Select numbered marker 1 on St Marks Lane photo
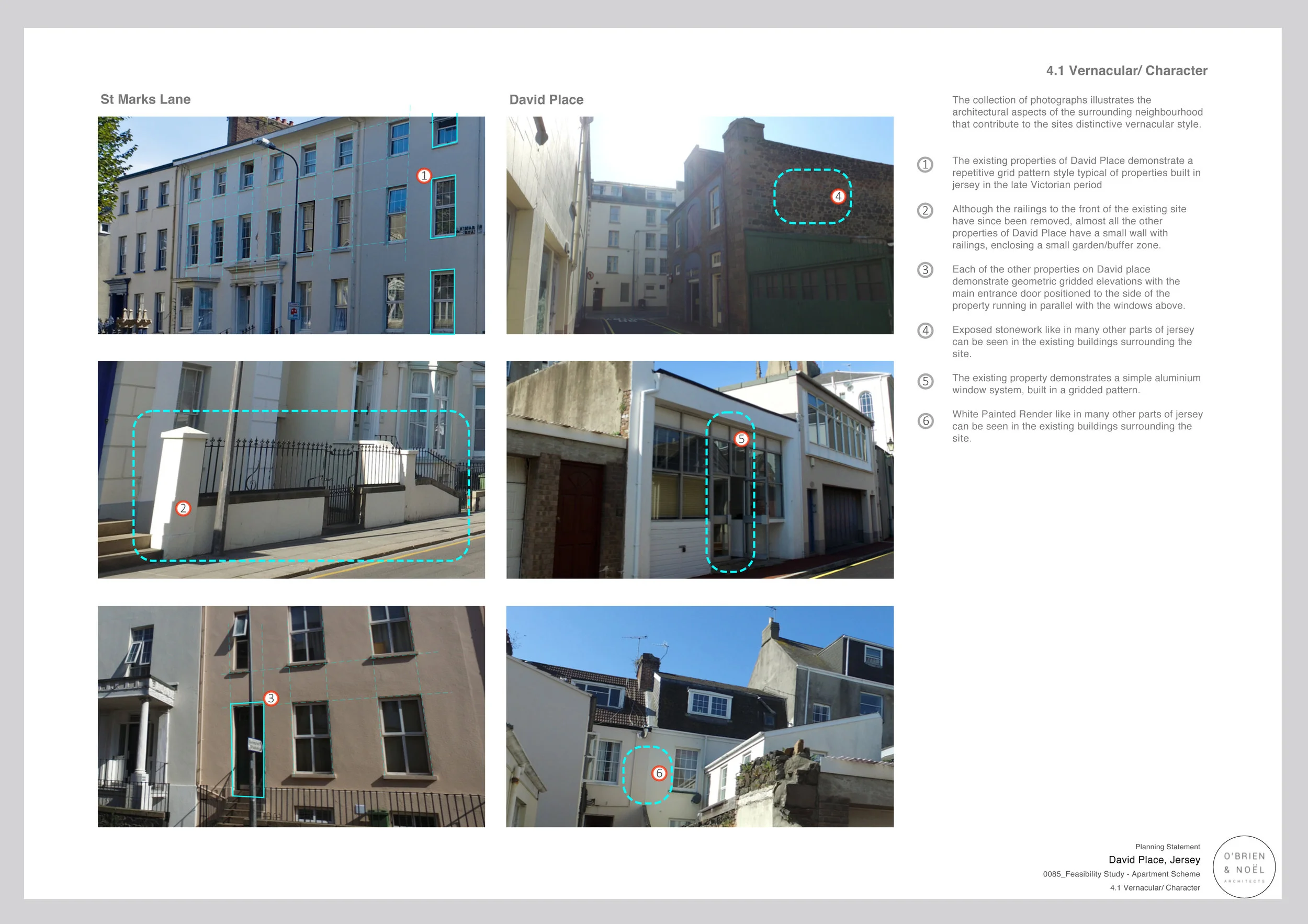 [424, 176]
